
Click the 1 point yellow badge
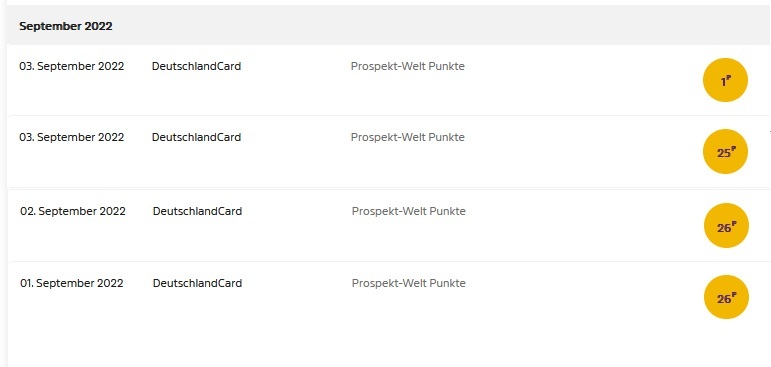point(725,80)
